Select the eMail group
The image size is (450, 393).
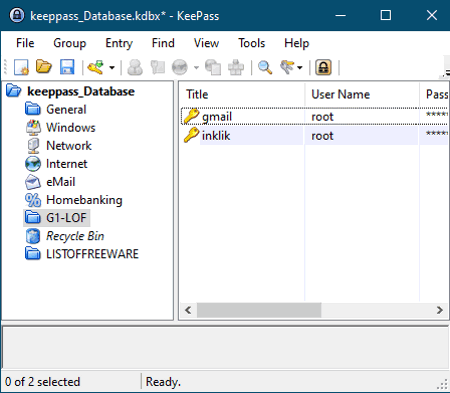(x=61, y=182)
